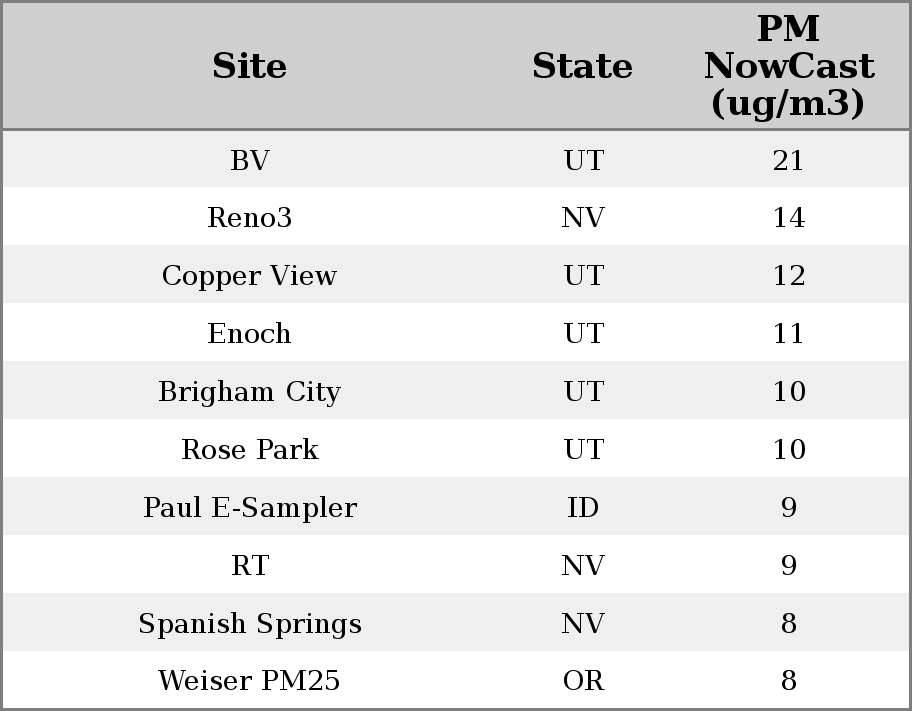
Task: Select the Reno3 site name
Action: [250, 218]
